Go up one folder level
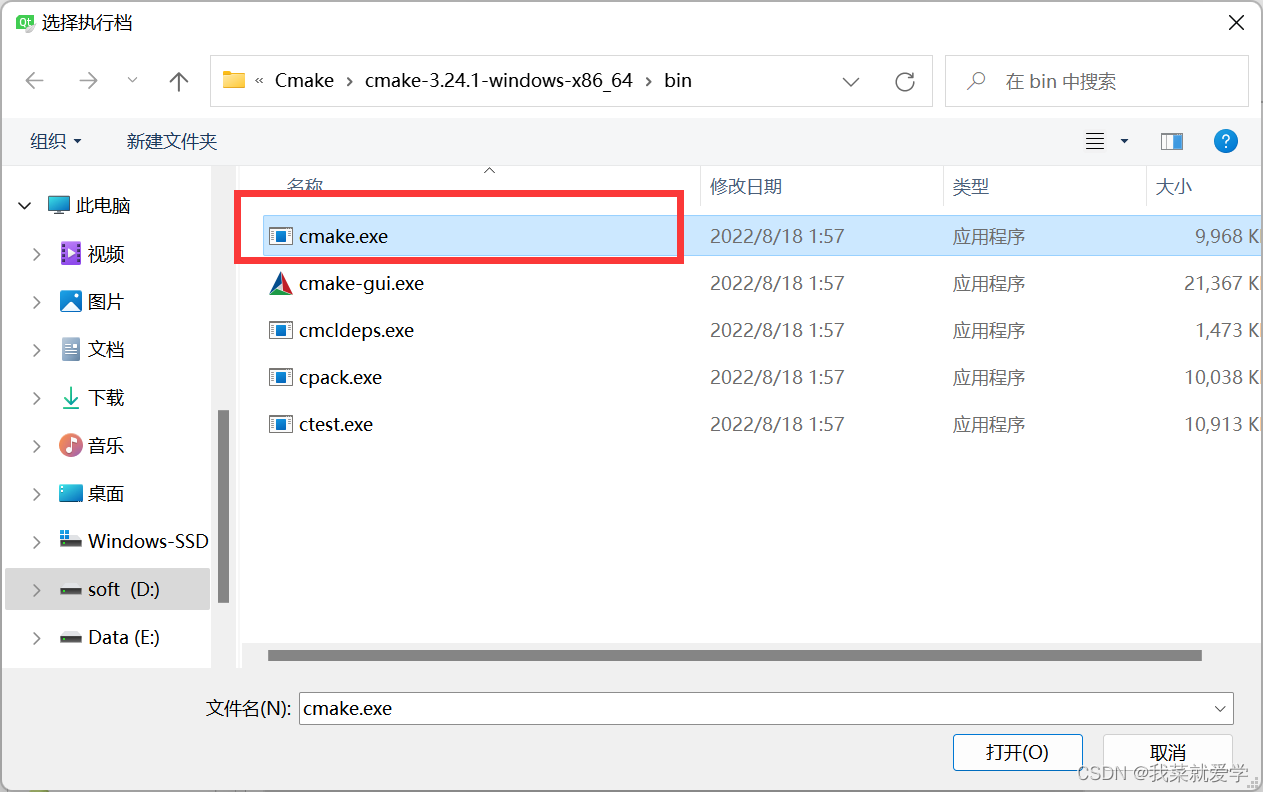1263x792 pixels. click(x=179, y=81)
